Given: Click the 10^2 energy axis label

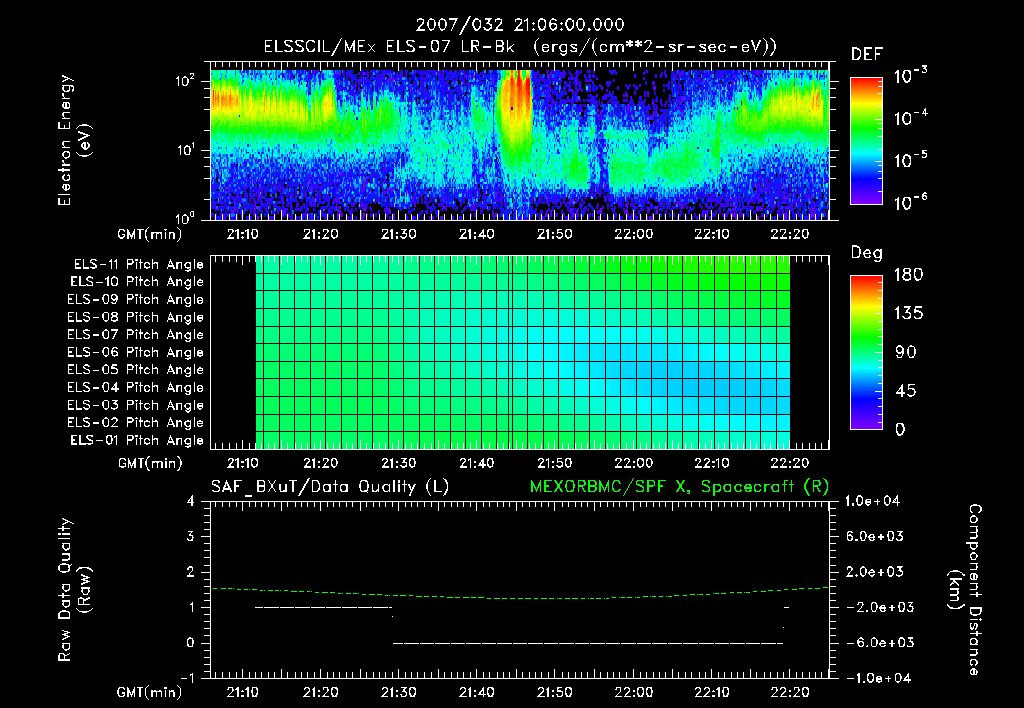Looking at the screenshot, I should (x=185, y=82).
